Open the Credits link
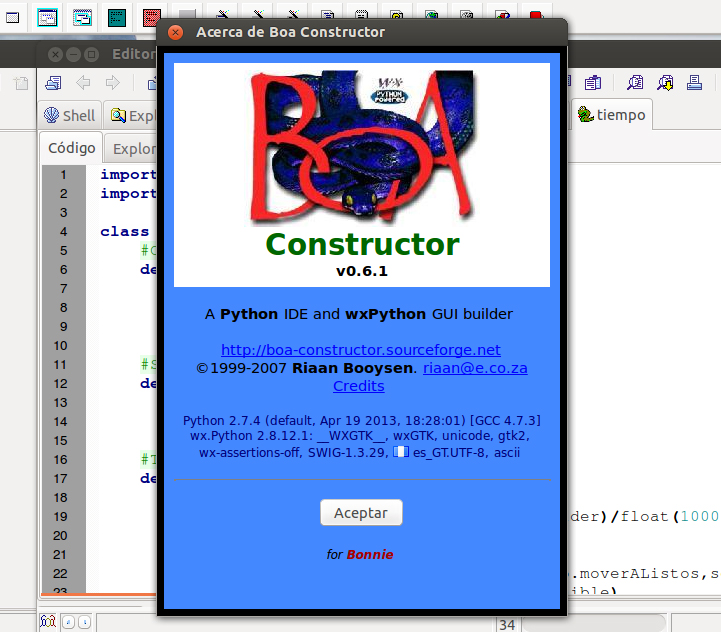 tap(359, 386)
